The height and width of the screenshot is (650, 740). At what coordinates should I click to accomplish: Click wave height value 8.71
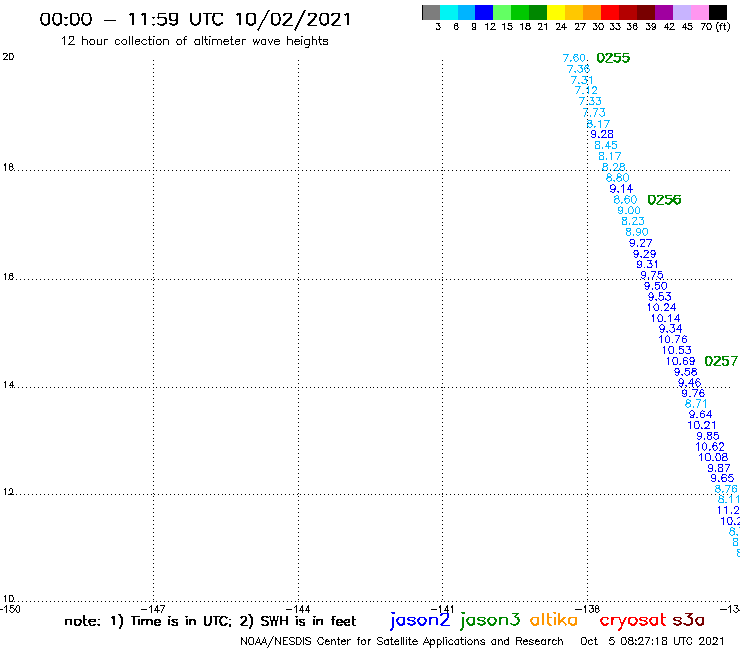pos(696,404)
